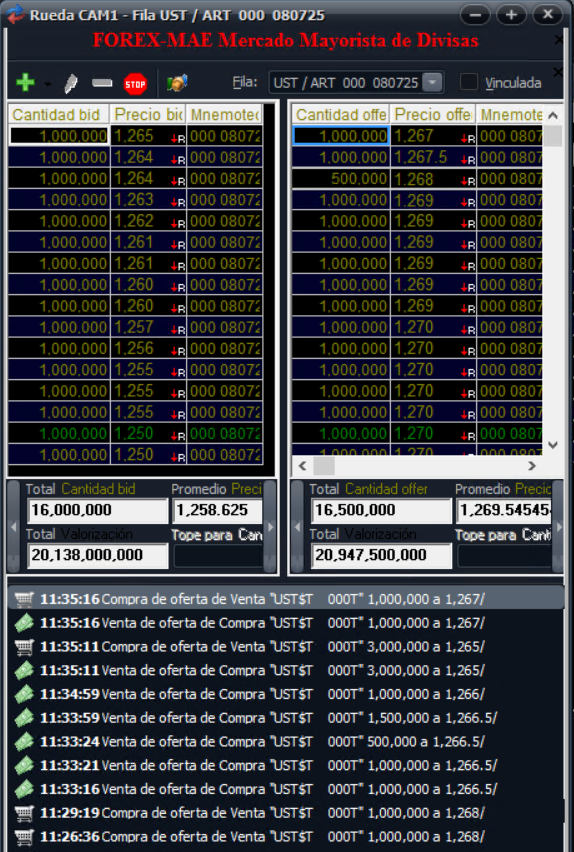
Task: Click the red STOP sign icon
Action: (135, 84)
